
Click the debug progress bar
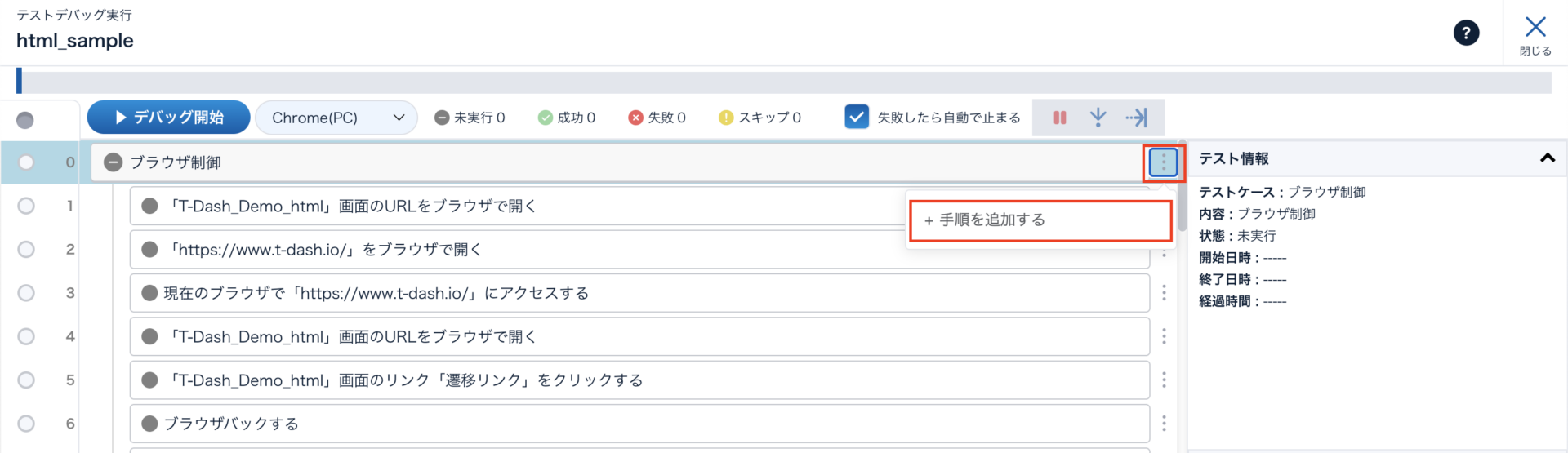784,82
